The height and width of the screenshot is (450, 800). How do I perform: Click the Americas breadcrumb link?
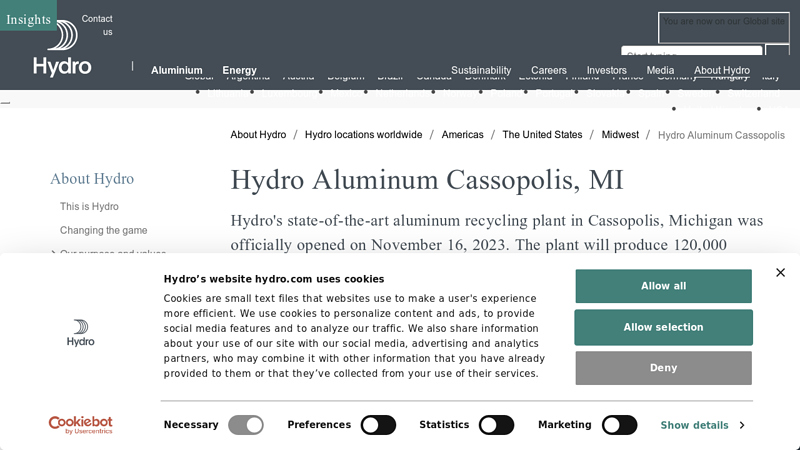(462, 135)
